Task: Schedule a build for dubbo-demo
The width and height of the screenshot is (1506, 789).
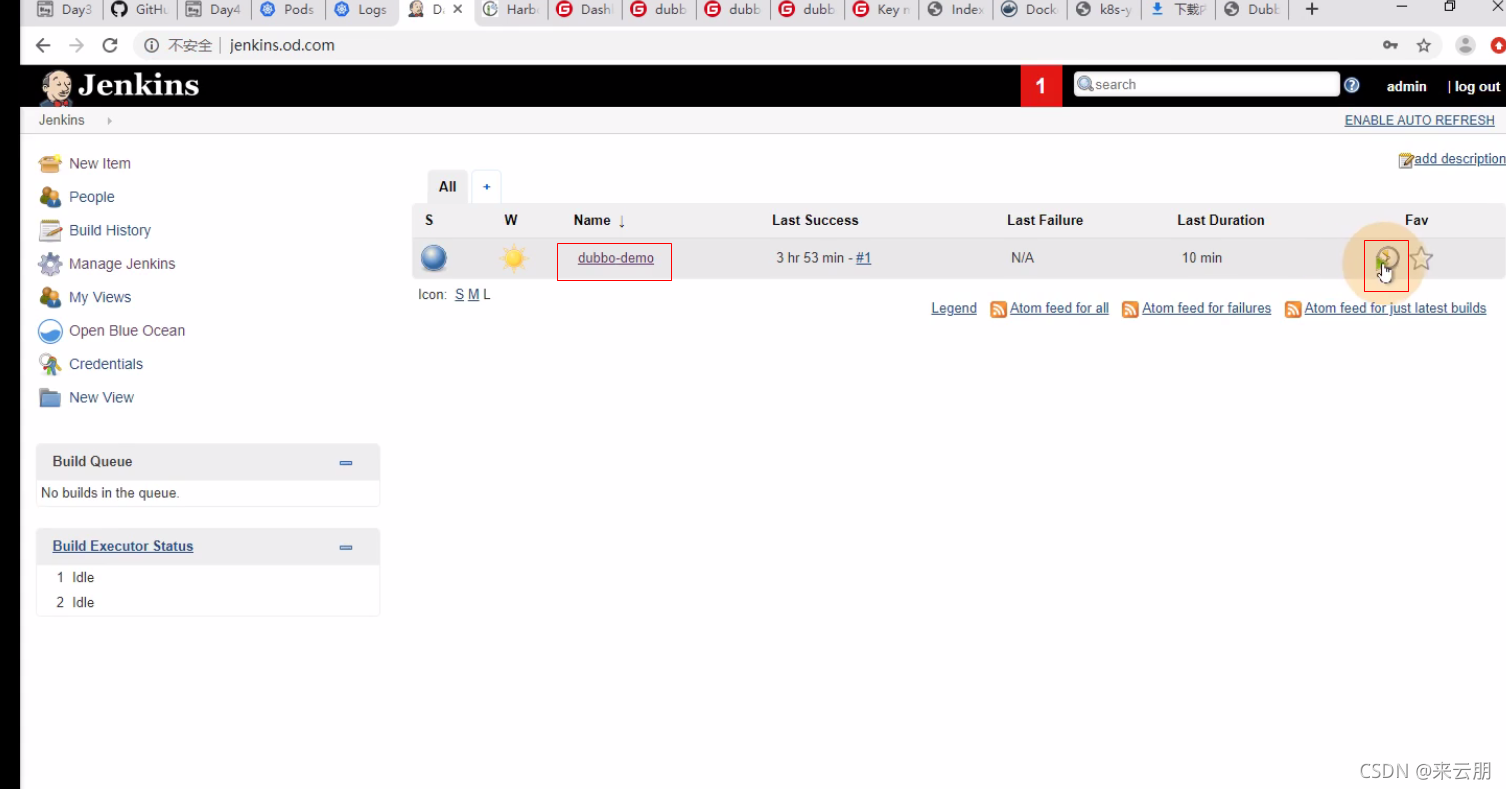Action: (x=1386, y=260)
